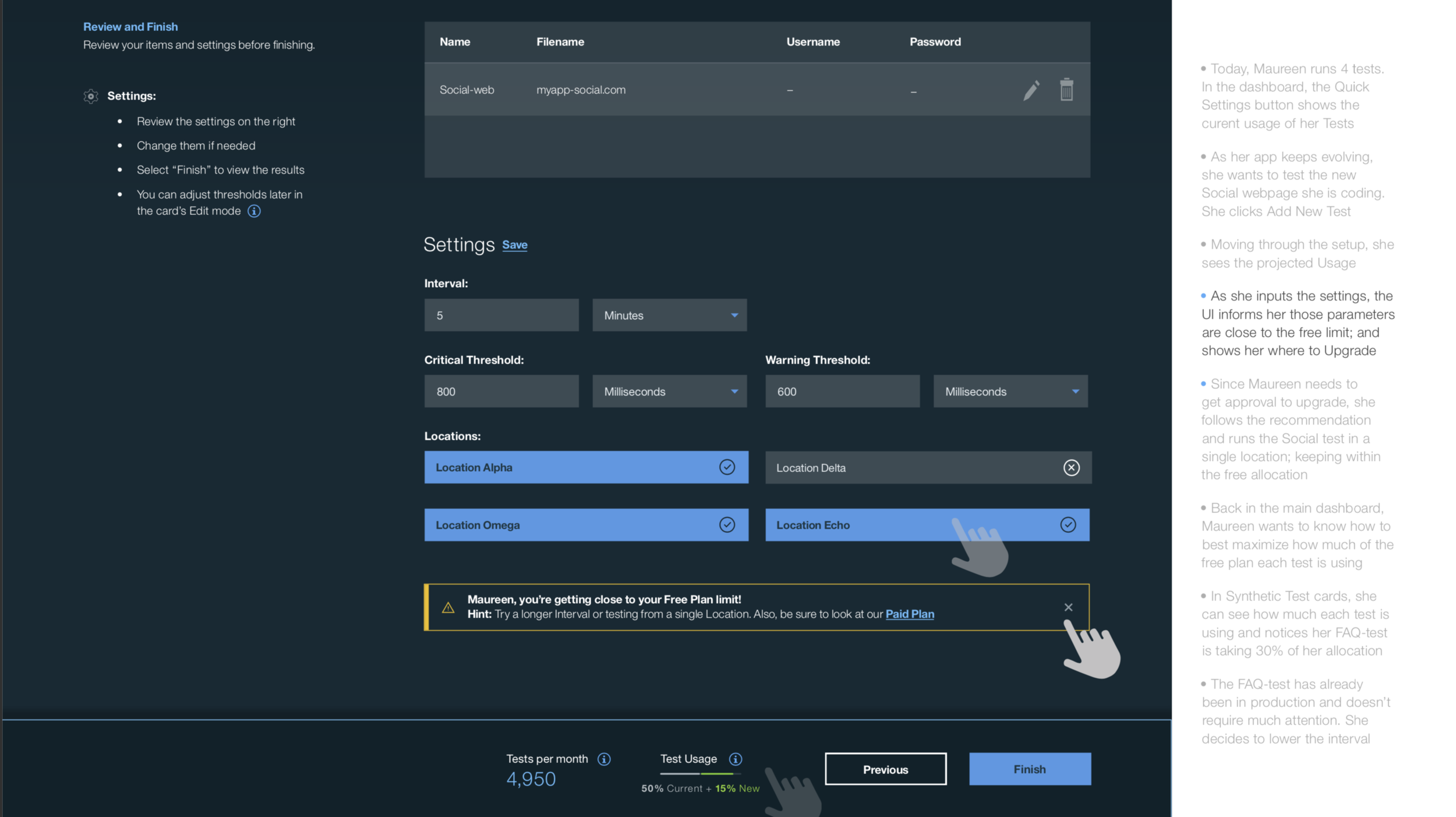The image size is (1456, 817).
Task: Click the Test Usage progress bar
Action: (699, 773)
